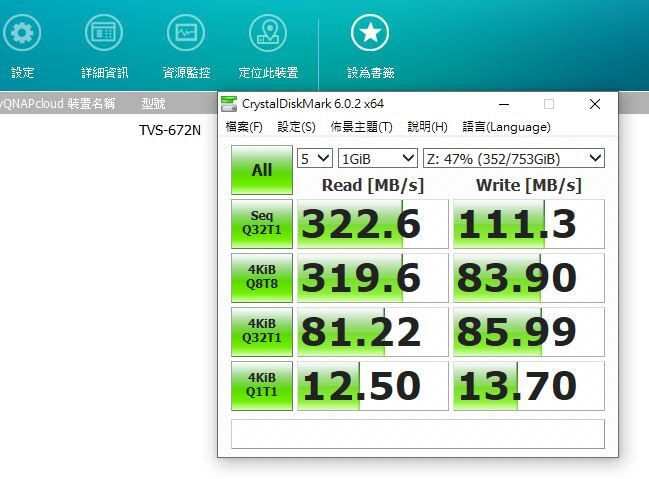Click the 設為書籤 bookmark star icon
This screenshot has width=649, height=479.
pos(370,33)
